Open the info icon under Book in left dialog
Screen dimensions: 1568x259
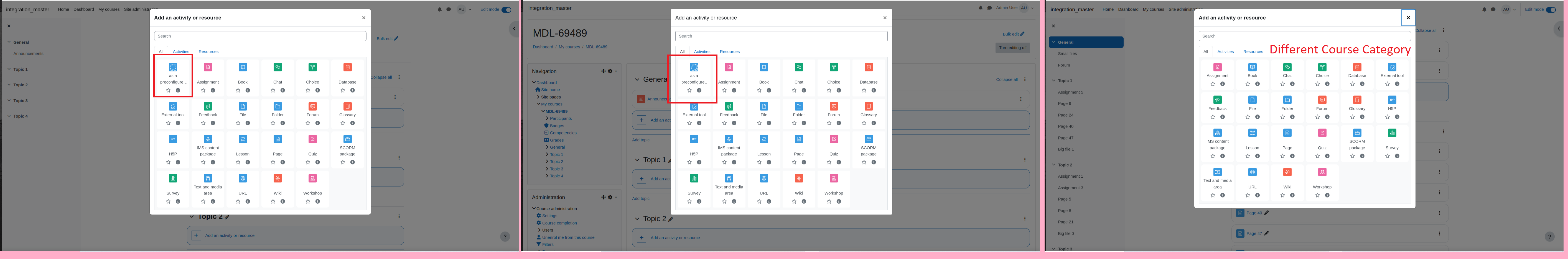tap(248, 90)
